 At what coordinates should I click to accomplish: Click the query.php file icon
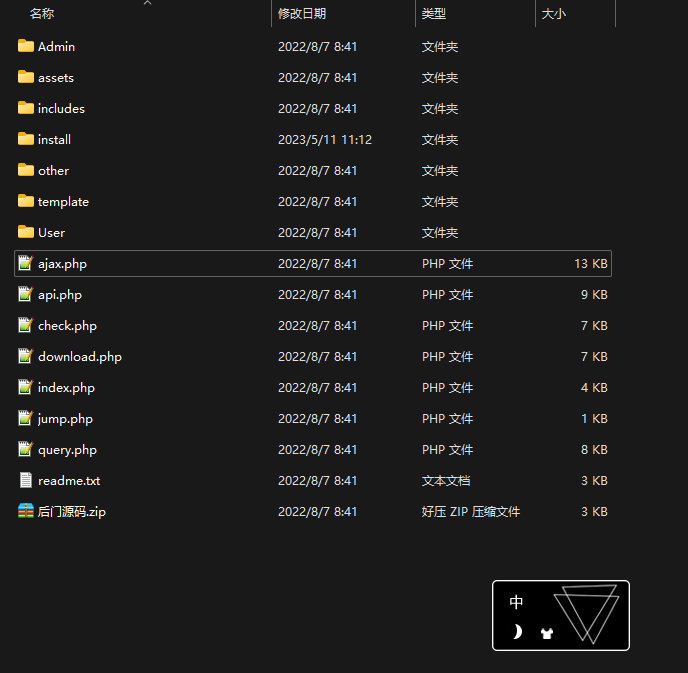[26, 449]
